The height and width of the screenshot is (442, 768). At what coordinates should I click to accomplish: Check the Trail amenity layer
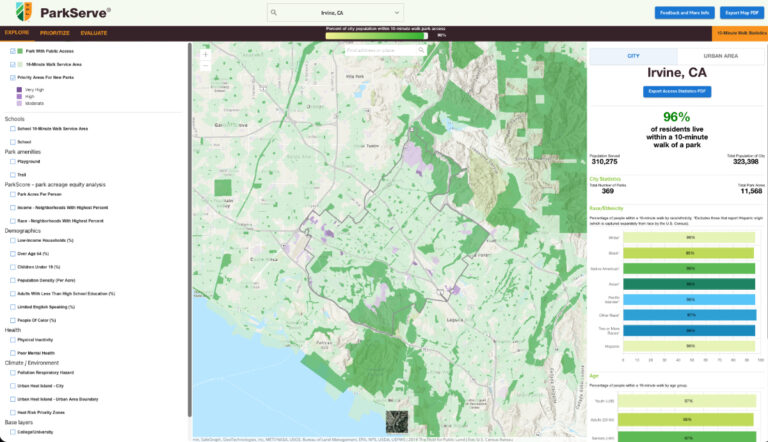tap(13, 174)
